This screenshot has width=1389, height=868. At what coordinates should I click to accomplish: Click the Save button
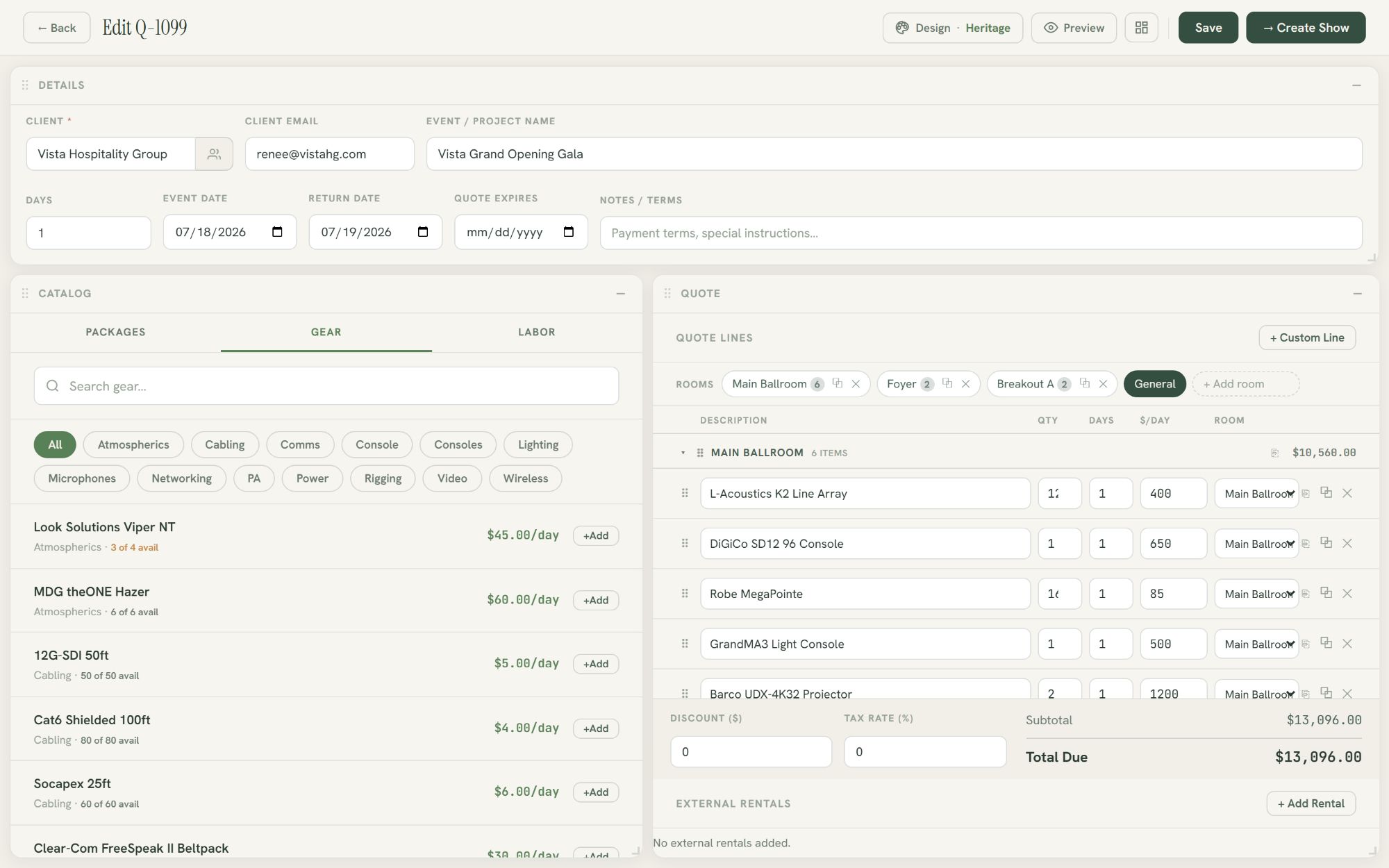pos(1208,28)
